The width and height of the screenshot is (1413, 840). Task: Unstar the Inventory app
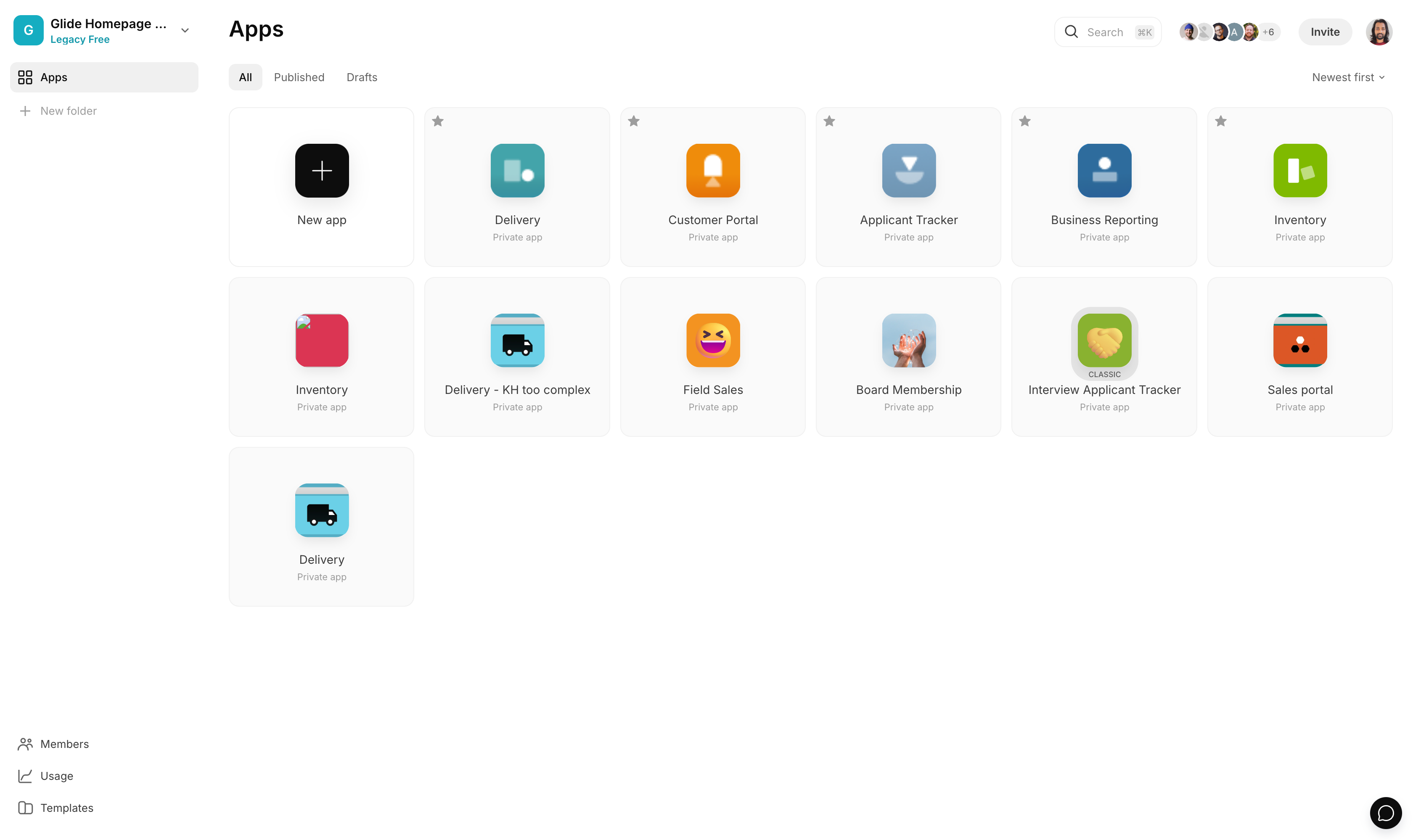click(x=1220, y=121)
